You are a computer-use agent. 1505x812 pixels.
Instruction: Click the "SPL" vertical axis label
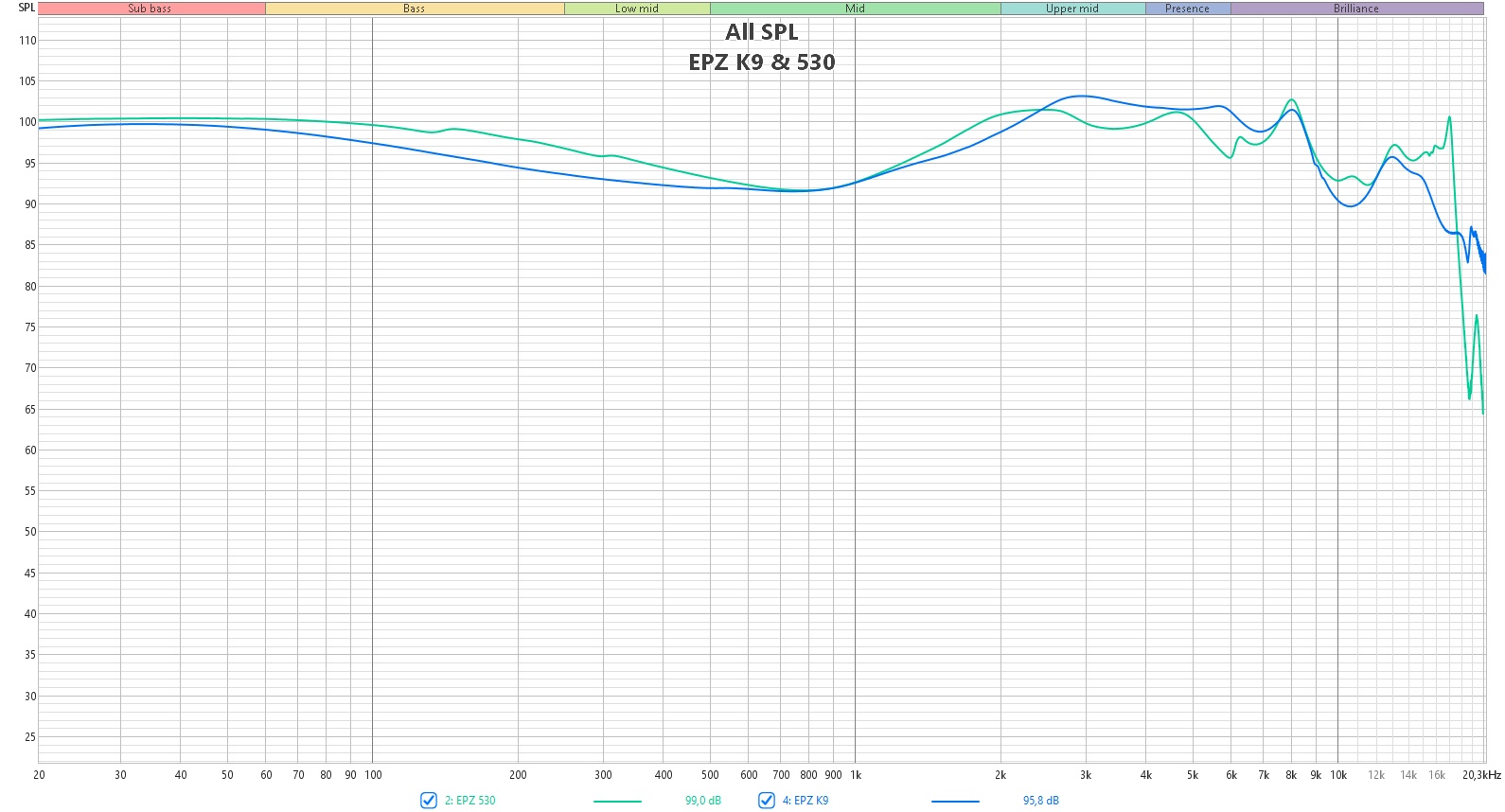click(x=27, y=8)
